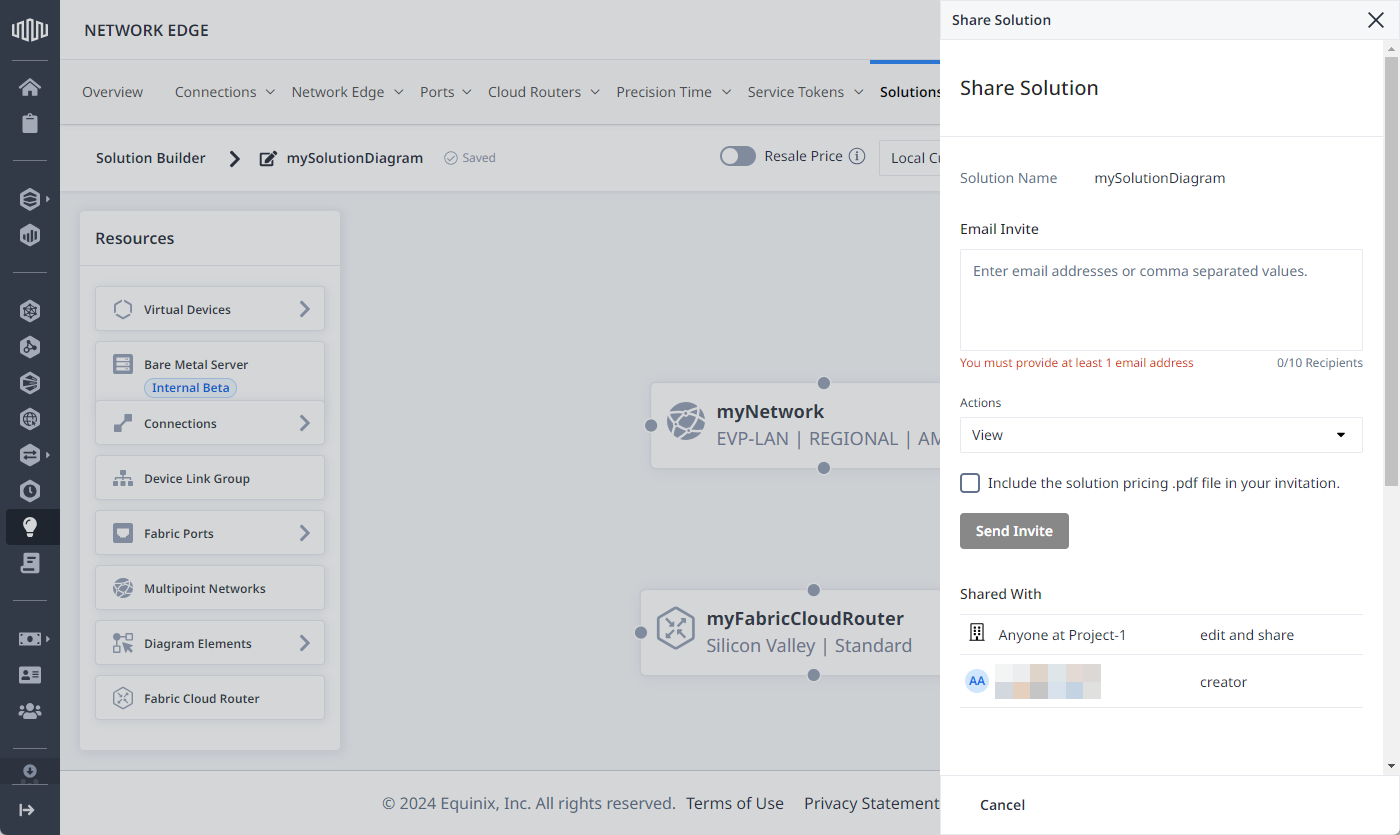The width and height of the screenshot is (1400, 835).
Task: Close the Share Solution panel
Action: [1376, 20]
